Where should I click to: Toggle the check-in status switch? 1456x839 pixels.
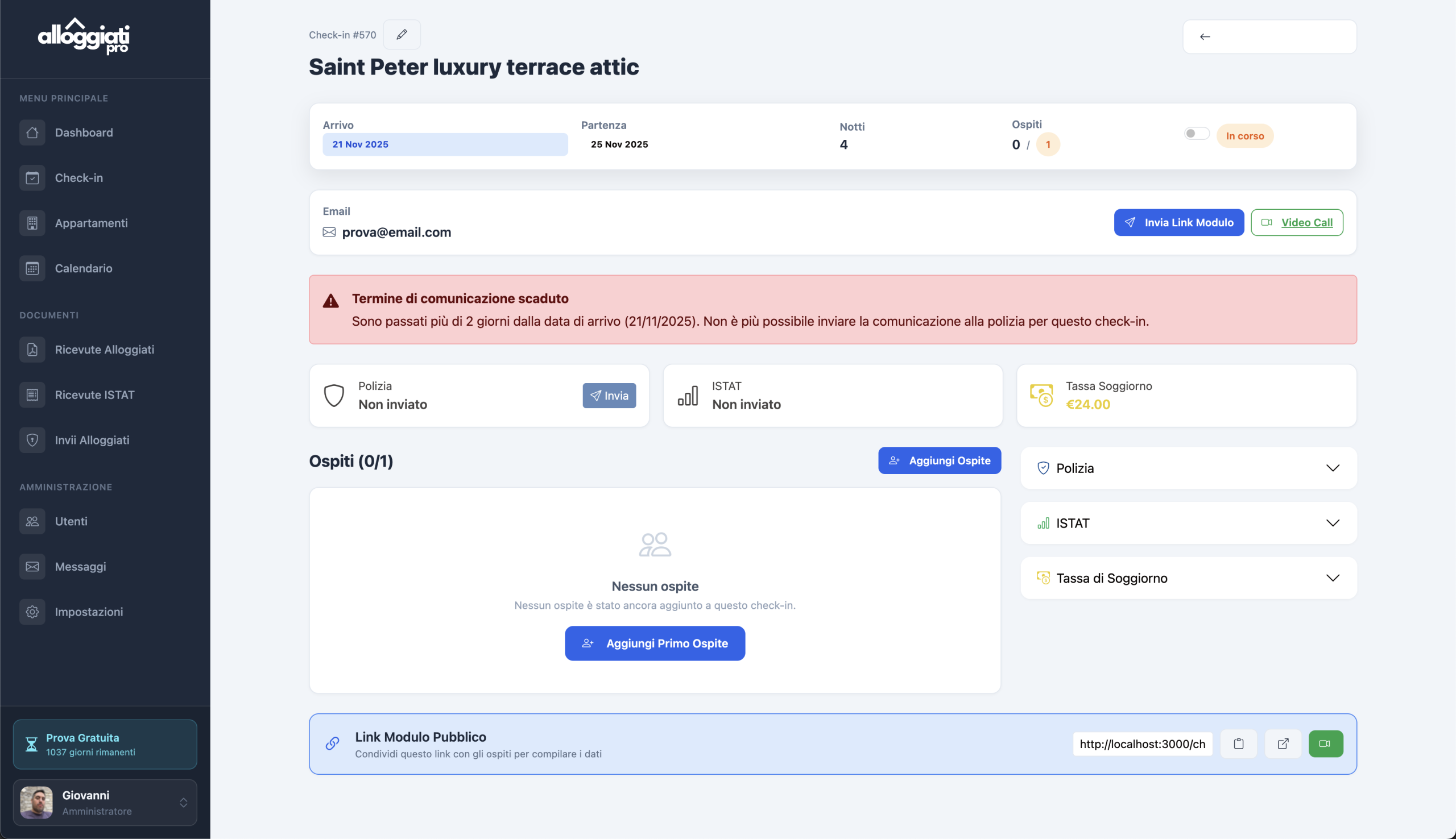[1196, 134]
